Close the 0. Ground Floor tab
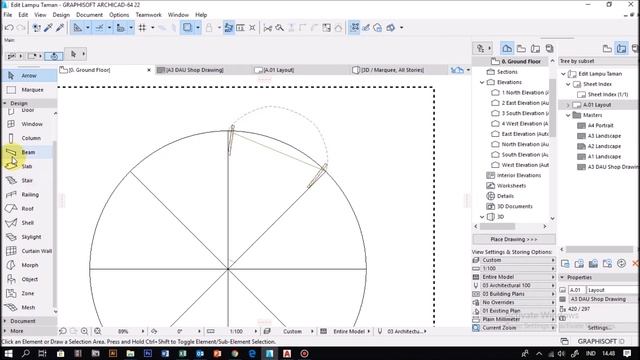 tap(149, 70)
